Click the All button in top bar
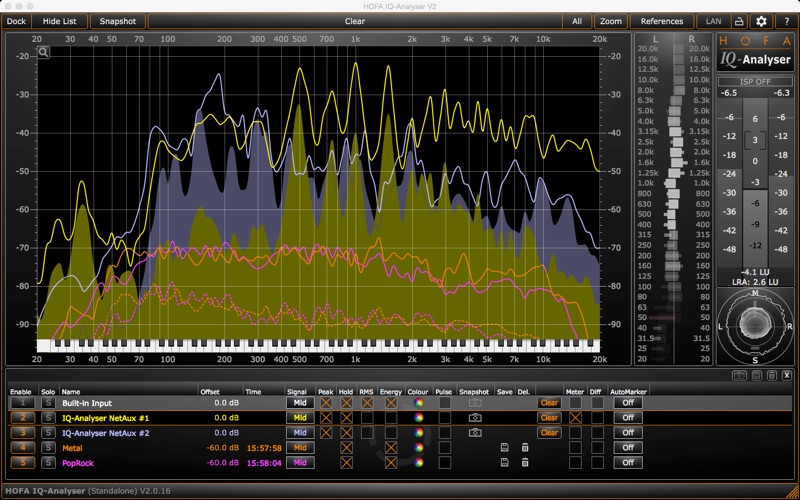 [x=577, y=21]
